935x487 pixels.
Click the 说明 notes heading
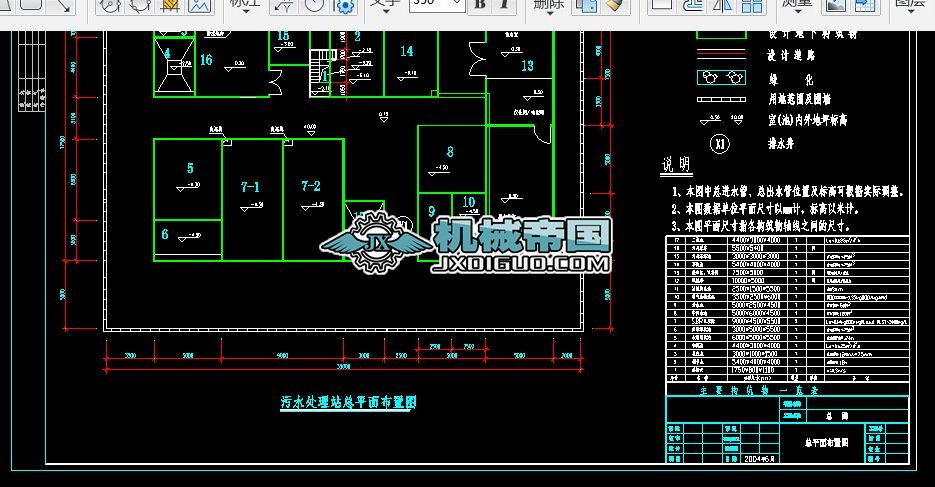click(x=676, y=165)
